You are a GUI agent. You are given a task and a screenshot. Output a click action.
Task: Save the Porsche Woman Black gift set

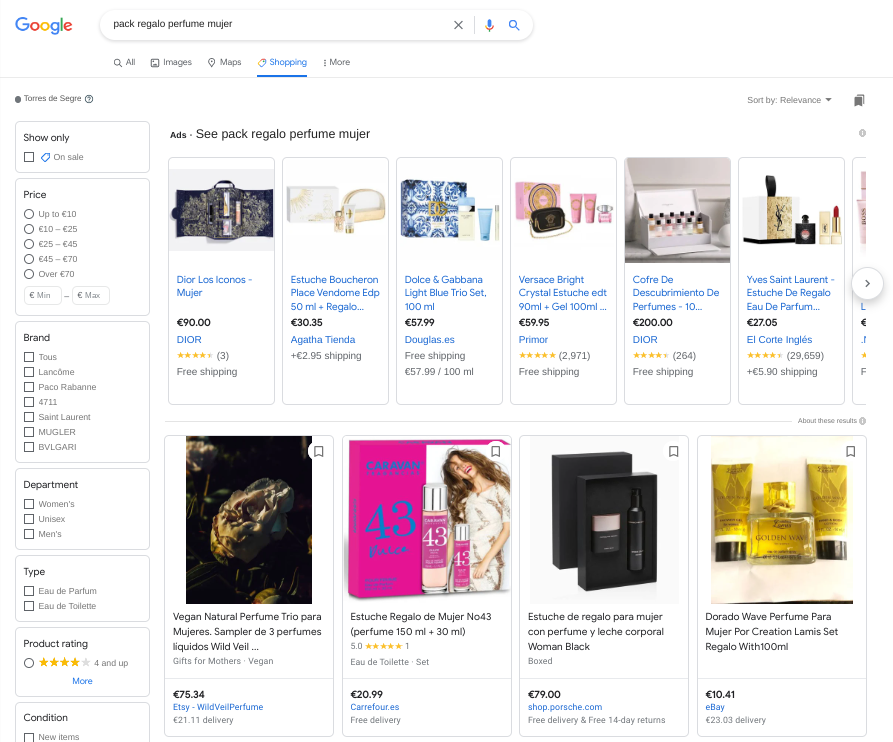[x=674, y=452]
